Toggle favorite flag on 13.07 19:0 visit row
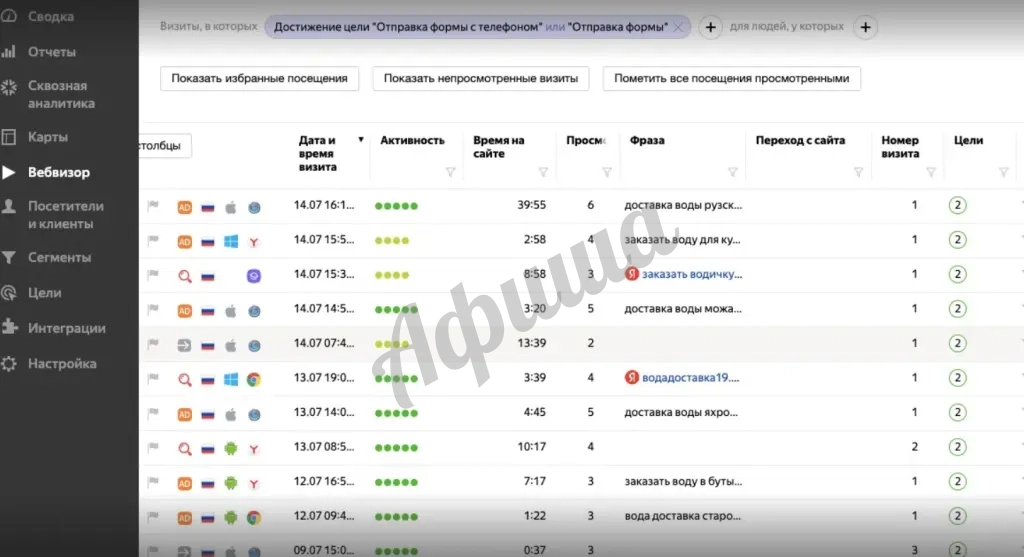The image size is (1024, 557). pyautogui.click(x=154, y=379)
